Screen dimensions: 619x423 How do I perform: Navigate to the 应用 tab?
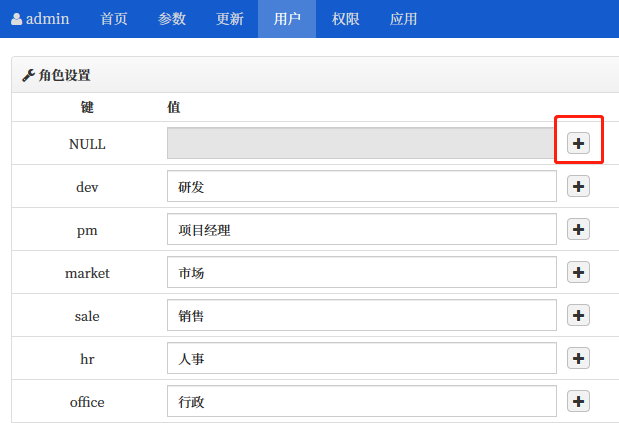403,19
